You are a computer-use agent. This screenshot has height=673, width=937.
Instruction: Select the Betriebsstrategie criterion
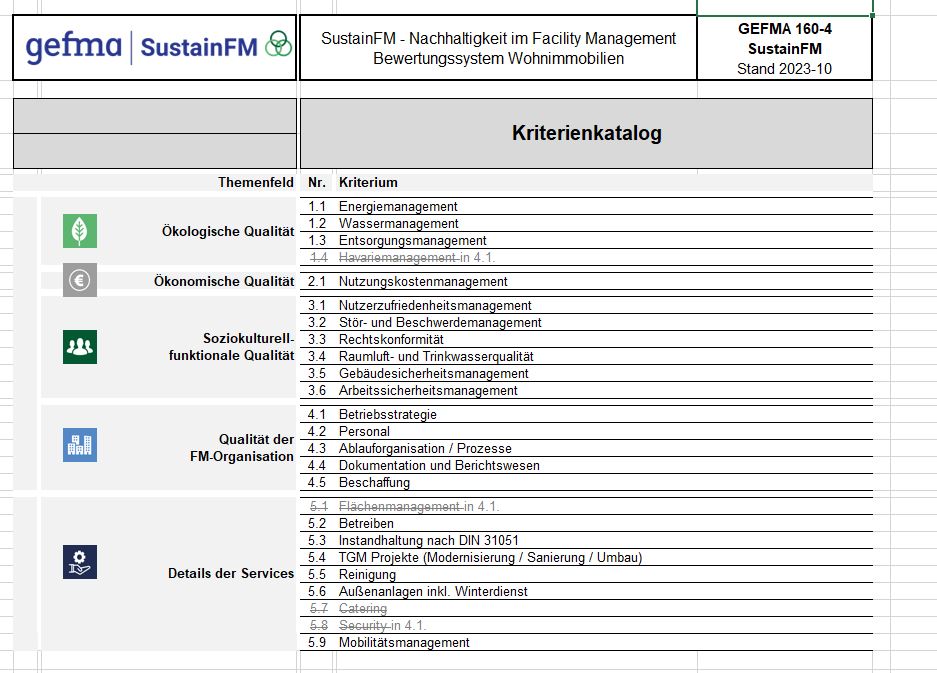point(388,414)
